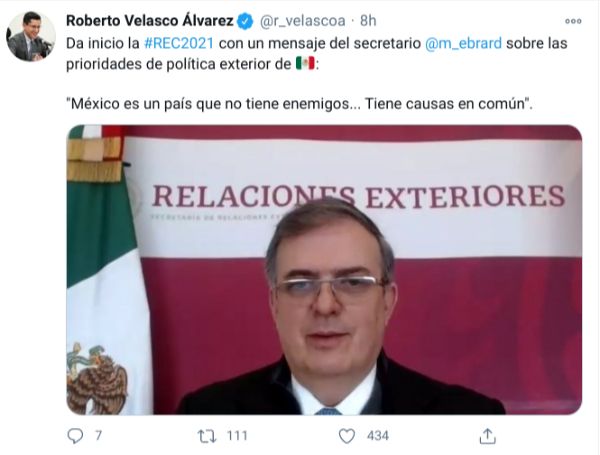
Task: View the 434 likes count
Action: click(378, 435)
